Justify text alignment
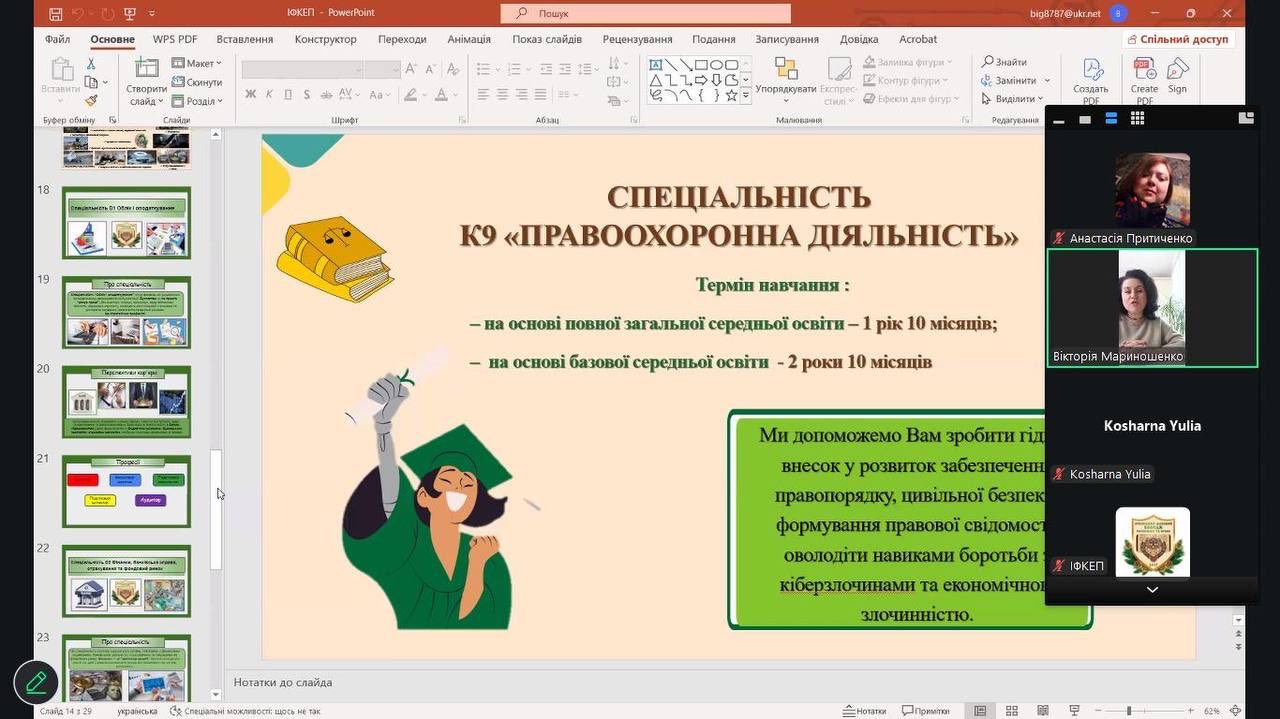 [540, 95]
